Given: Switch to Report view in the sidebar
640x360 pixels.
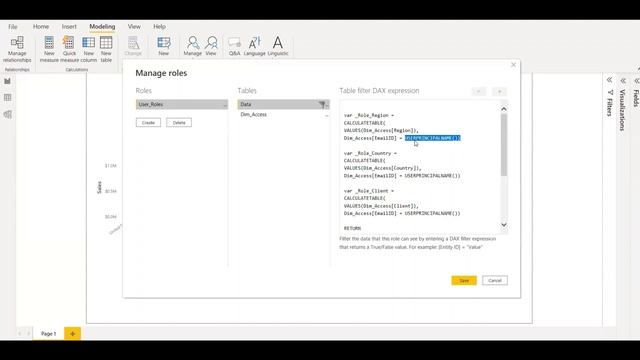Looking at the screenshot, I should (x=7, y=81).
